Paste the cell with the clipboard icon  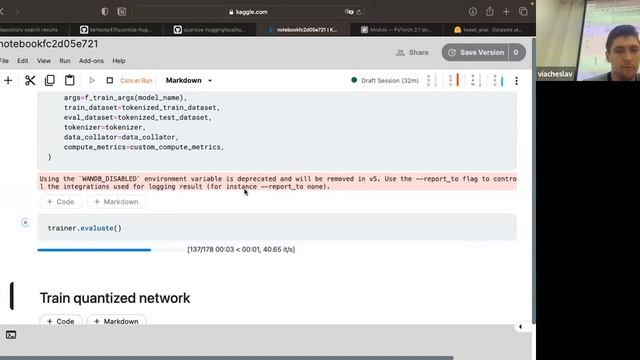(x=70, y=80)
